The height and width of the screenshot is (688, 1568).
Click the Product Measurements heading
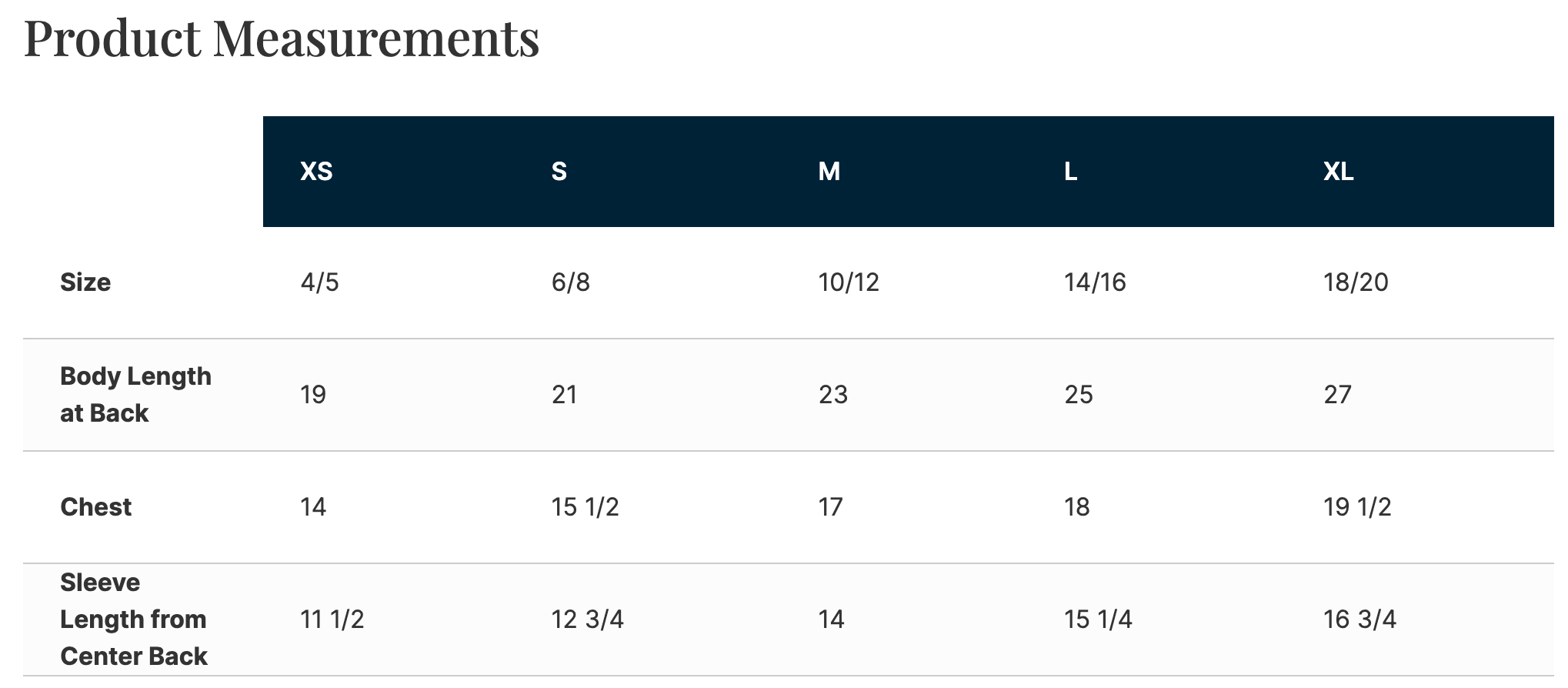tap(282, 38)
